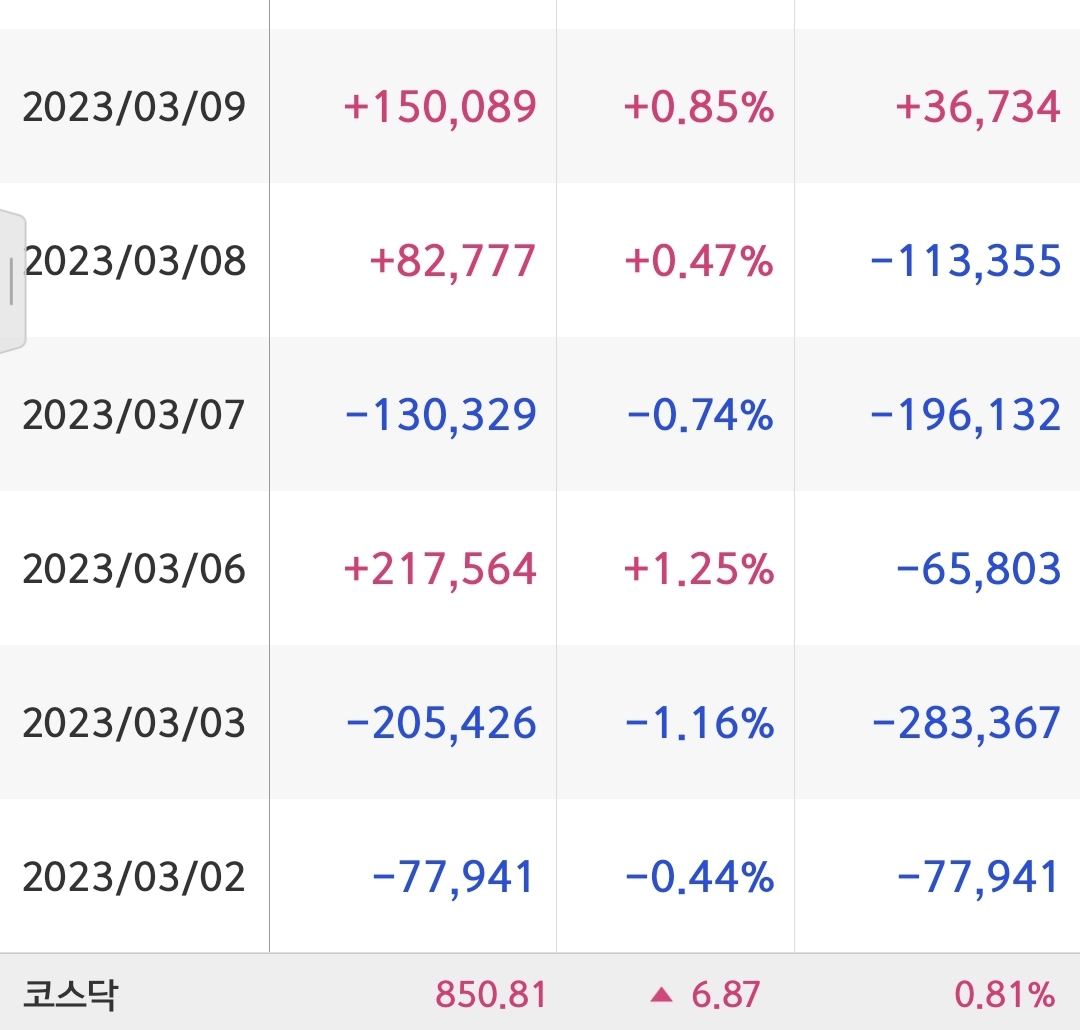This screenshot has width=1080, height=1030.
Task: Tap the -283,367 cumulative value
Action: pos(966,724)
